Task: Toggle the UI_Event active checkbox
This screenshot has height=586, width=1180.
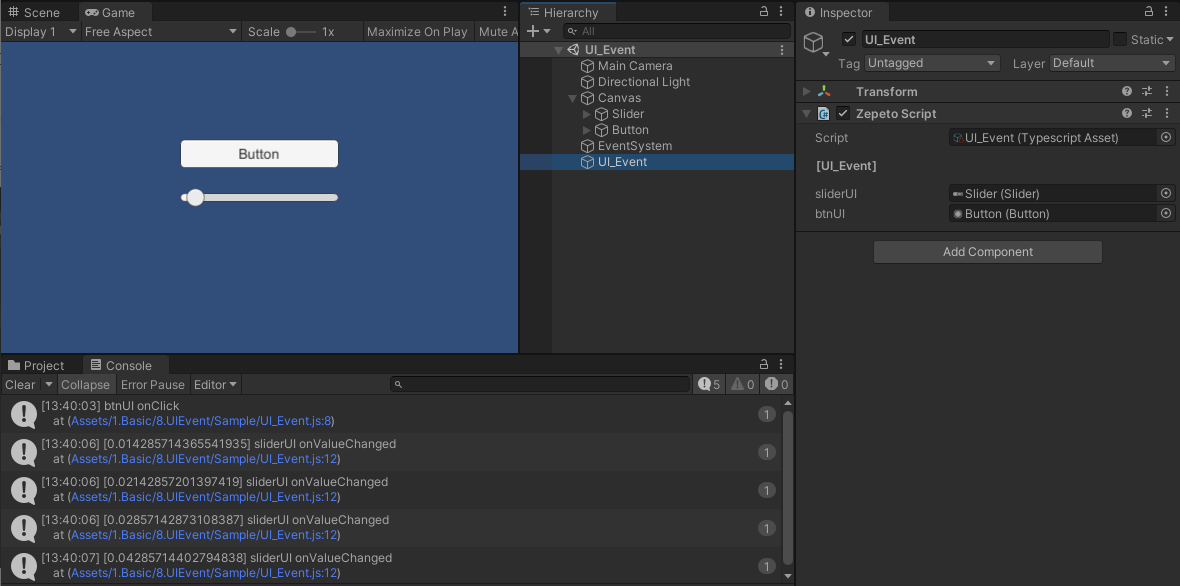Action: pos(849,40)
